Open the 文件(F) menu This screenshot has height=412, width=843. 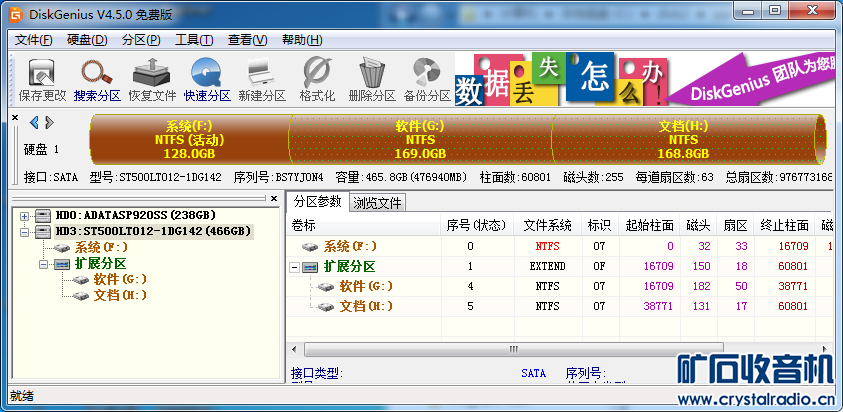(x=34, y=40)
